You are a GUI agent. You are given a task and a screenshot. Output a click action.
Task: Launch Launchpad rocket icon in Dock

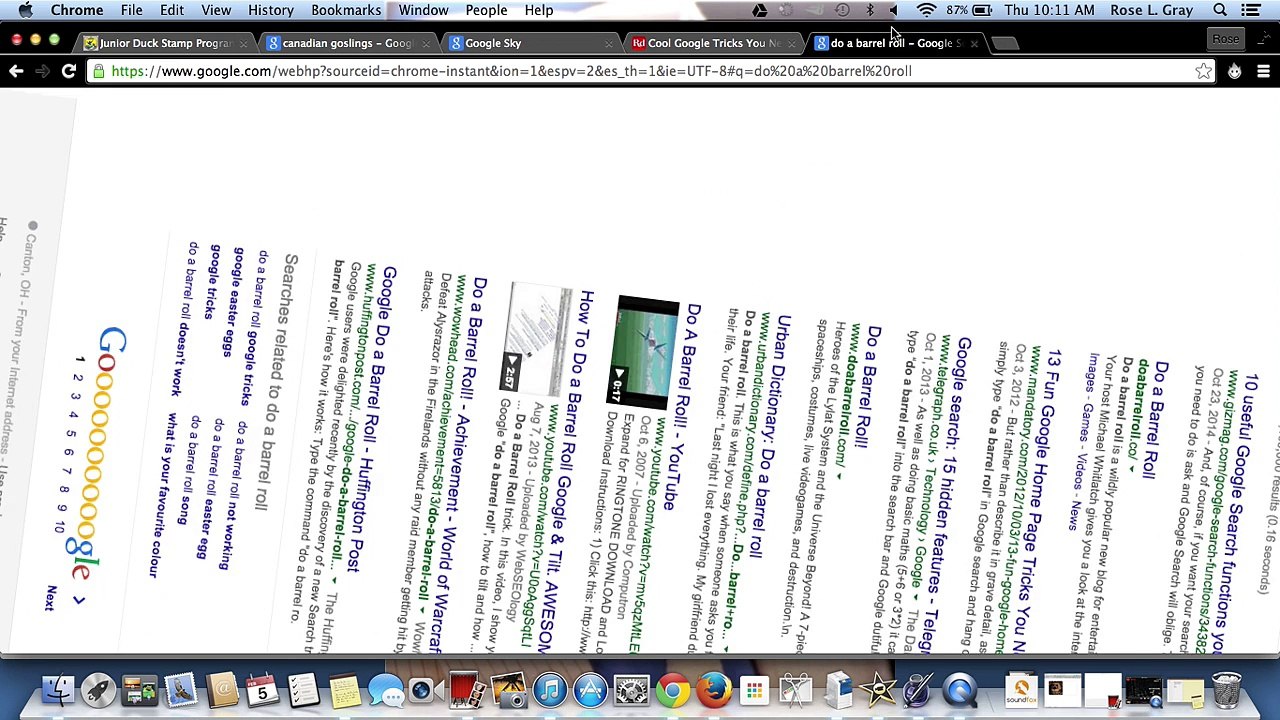pyautogui.click(x=98, y=690)
